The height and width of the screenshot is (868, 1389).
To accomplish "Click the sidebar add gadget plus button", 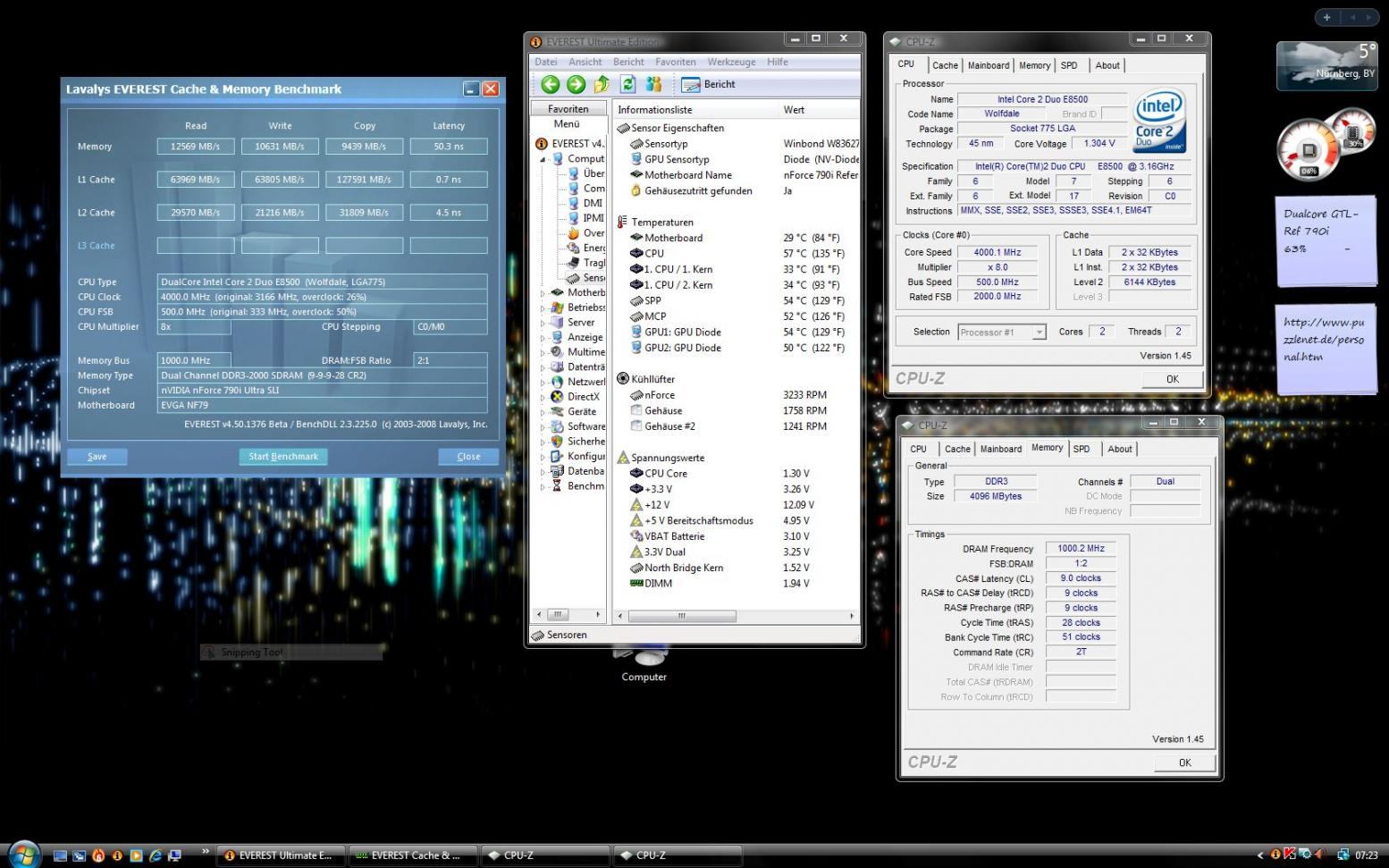I will 1326,17.
